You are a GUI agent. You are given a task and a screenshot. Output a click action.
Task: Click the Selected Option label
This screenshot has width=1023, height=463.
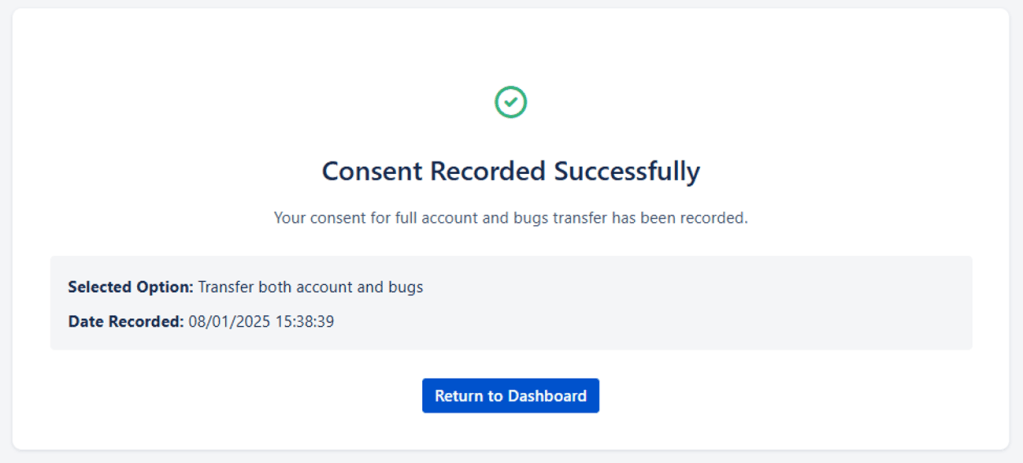tap(130, 287)
